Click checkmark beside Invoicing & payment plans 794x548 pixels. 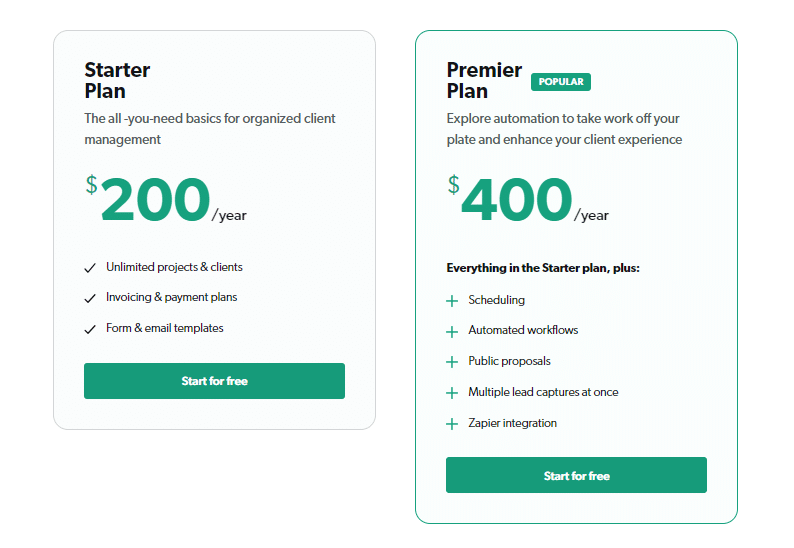point(90,298)
